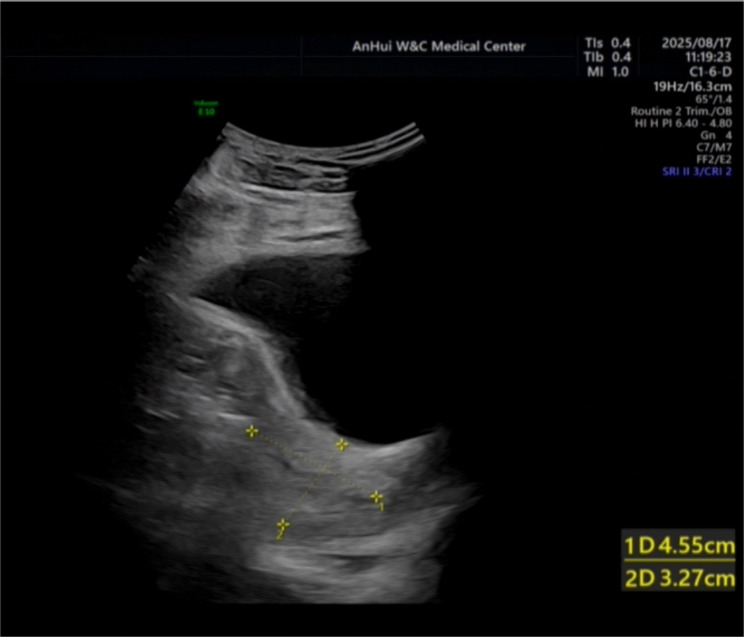Click the exam date '2025/08/17'

pos(697,43)
